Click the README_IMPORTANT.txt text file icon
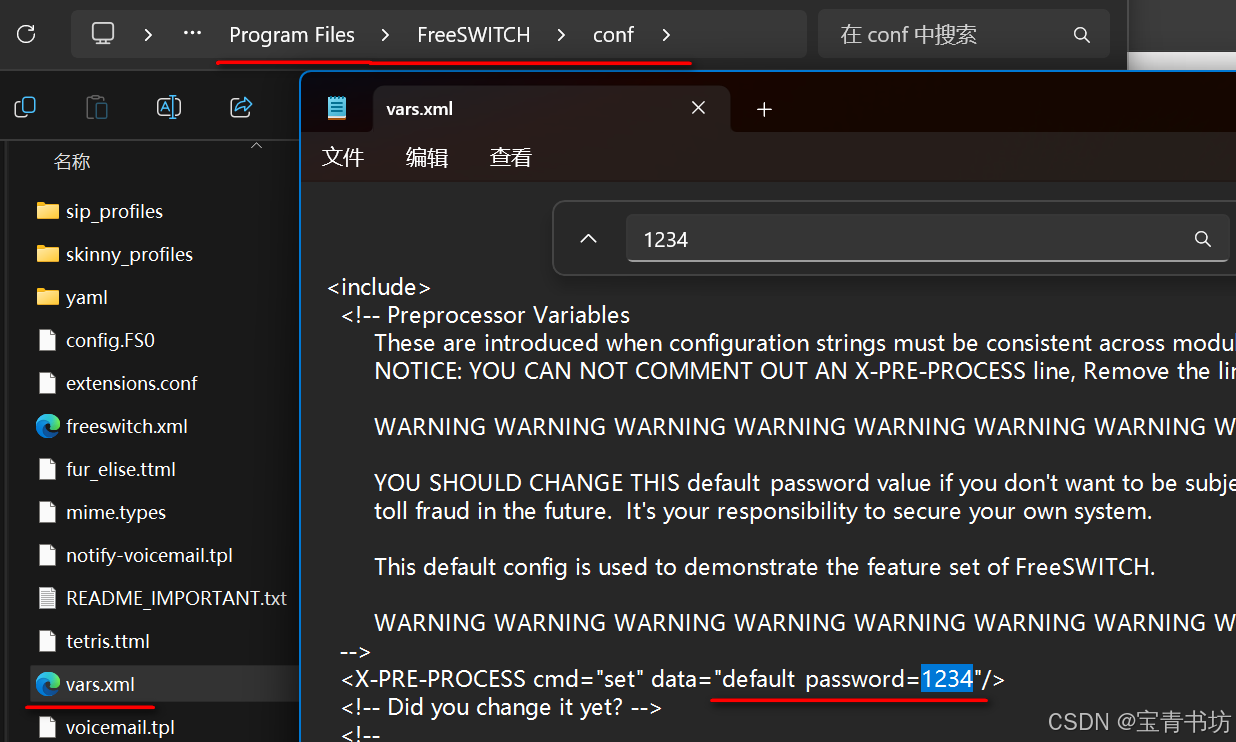 pos(47,598)
